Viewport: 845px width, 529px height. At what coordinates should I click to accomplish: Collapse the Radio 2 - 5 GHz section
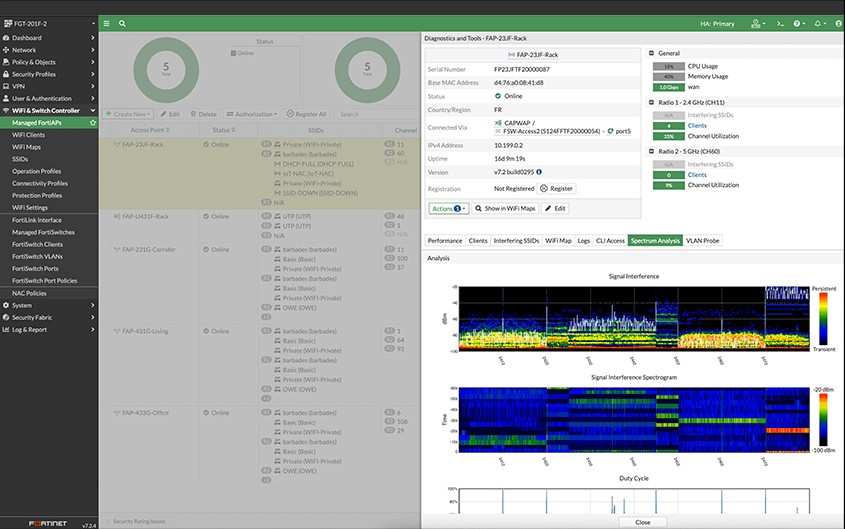click(652, 151)
